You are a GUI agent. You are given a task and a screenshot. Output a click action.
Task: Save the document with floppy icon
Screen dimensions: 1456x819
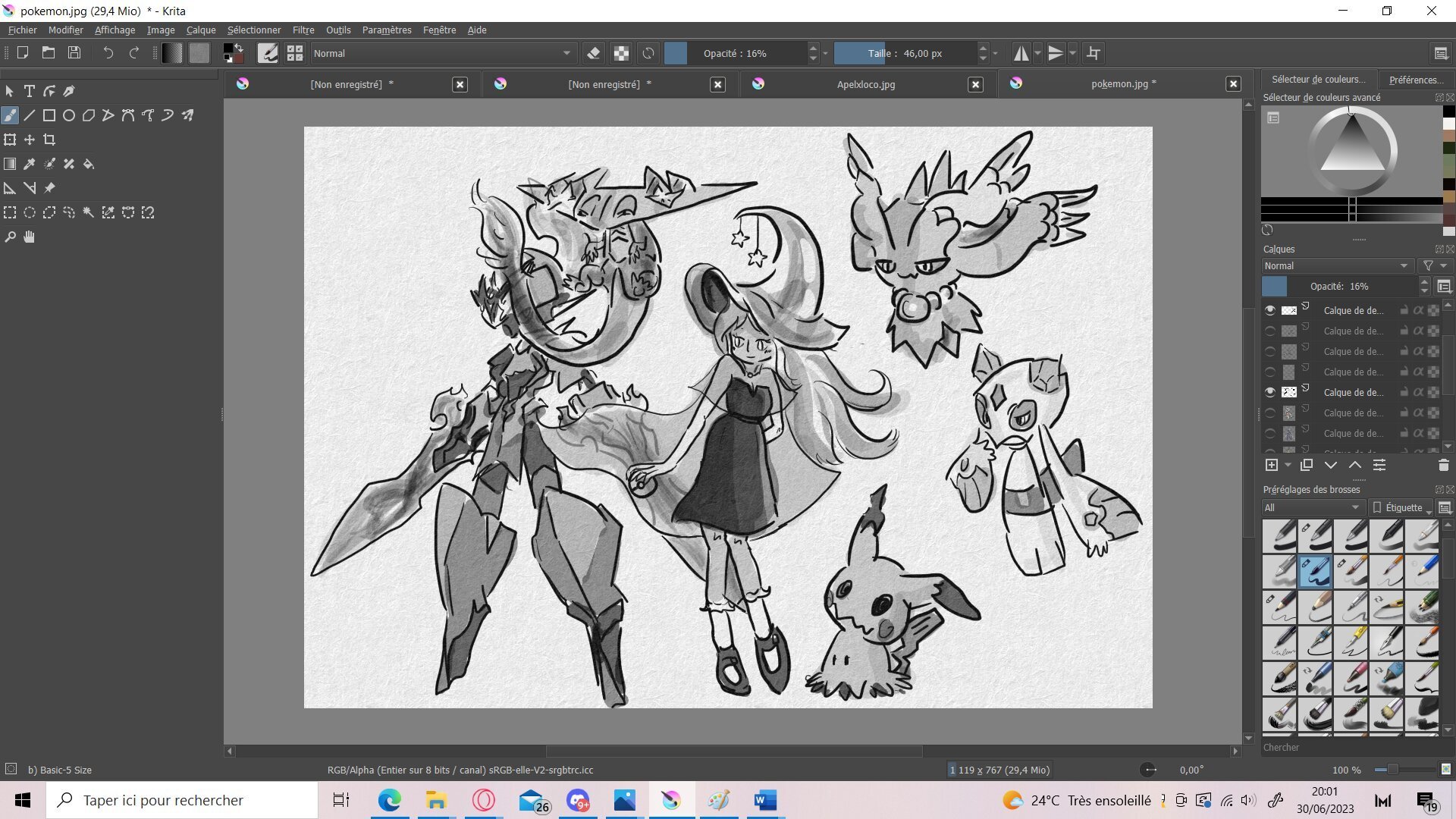tap(74, 53)
